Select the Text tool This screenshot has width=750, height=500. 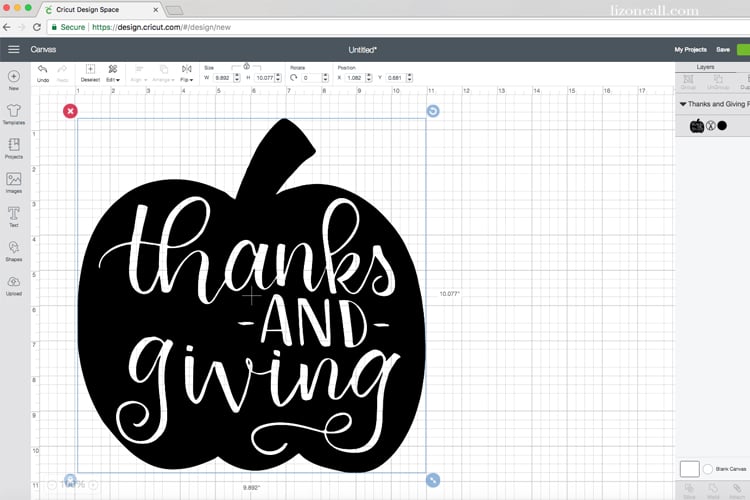(14, 217)
